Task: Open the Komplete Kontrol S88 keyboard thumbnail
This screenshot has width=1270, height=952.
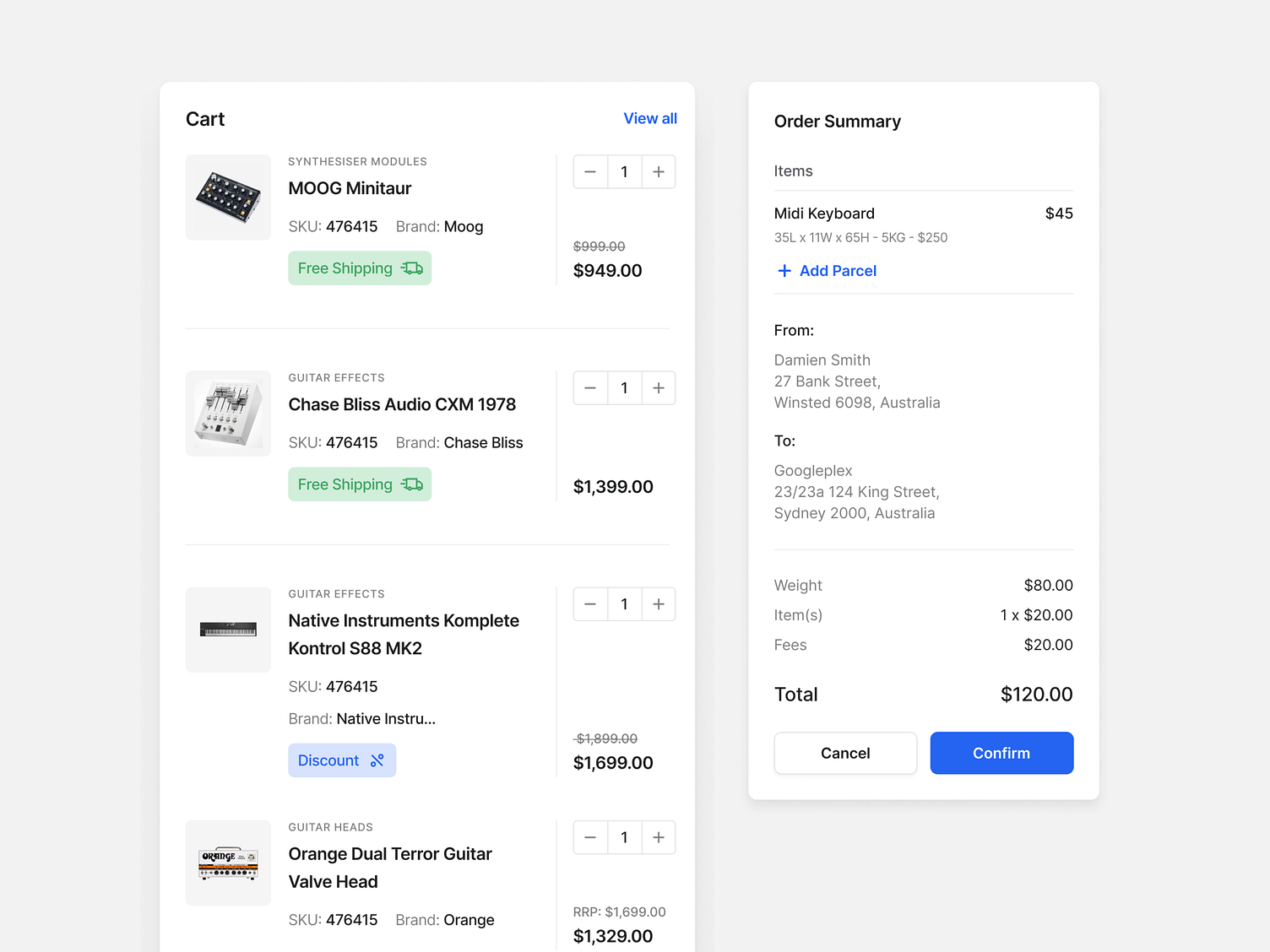Action: coord(228,630)
